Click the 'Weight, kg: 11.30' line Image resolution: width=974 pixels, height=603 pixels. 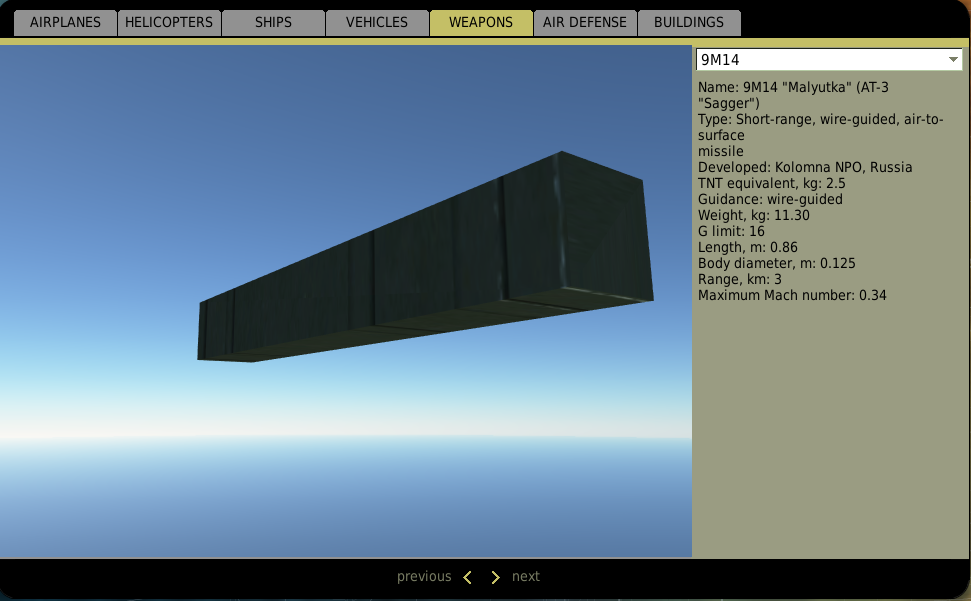pos(753,215)
